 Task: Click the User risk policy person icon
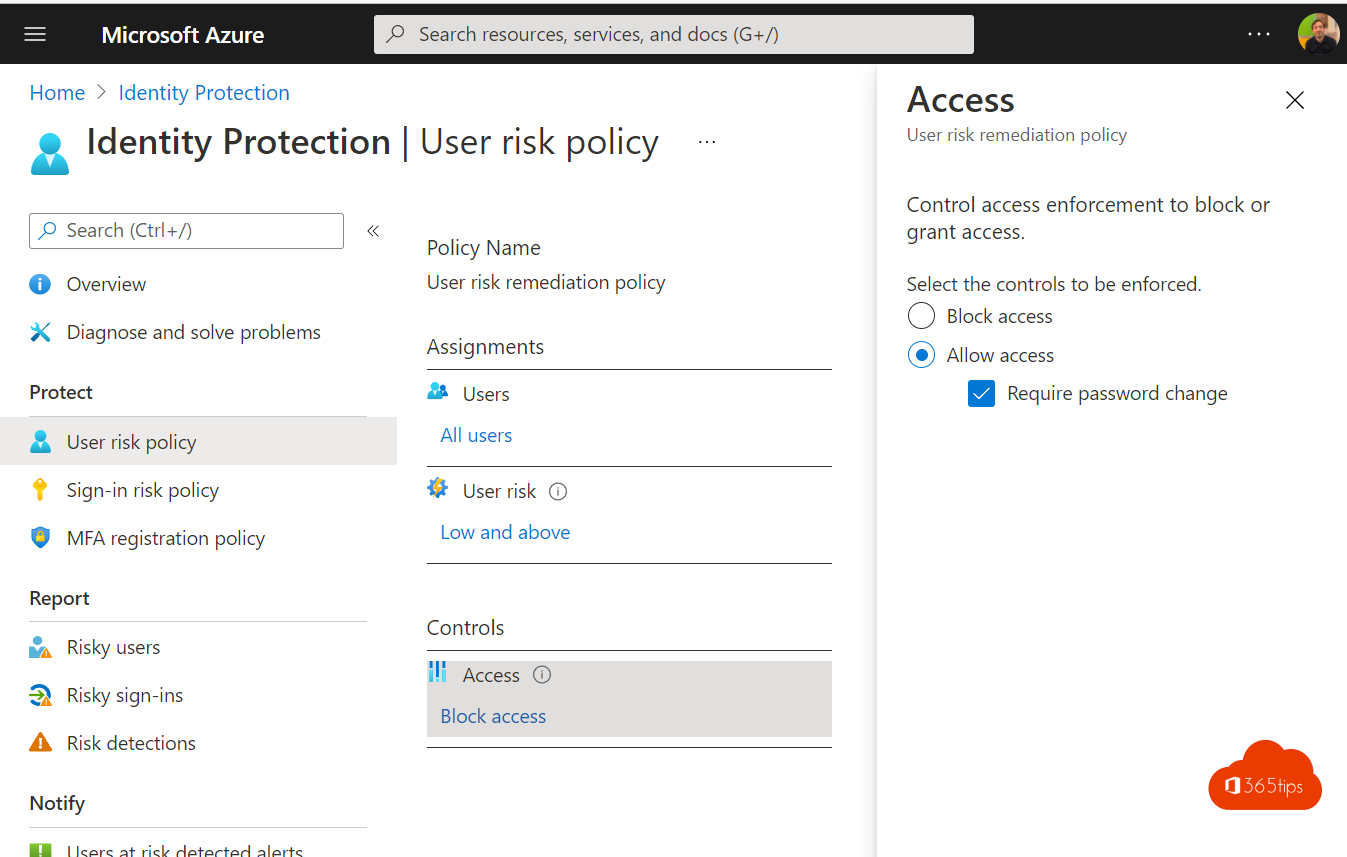click(40, 442)
